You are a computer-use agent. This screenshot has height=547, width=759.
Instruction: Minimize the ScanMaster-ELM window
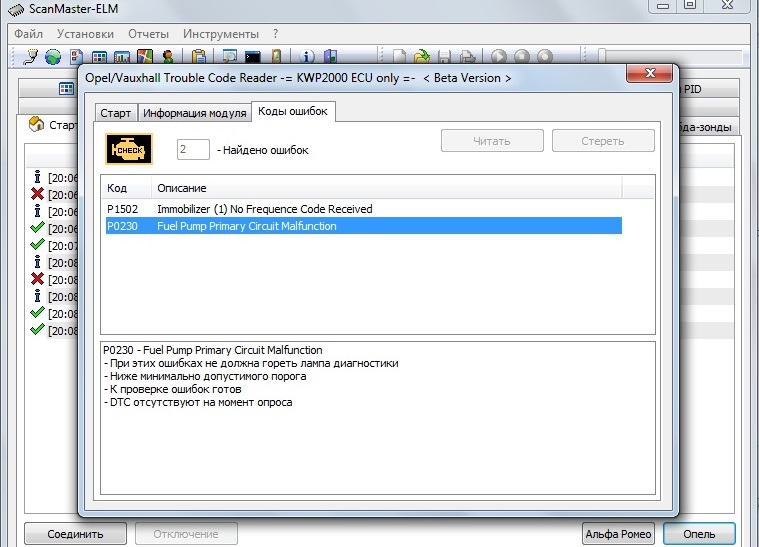tap(663, 5)
